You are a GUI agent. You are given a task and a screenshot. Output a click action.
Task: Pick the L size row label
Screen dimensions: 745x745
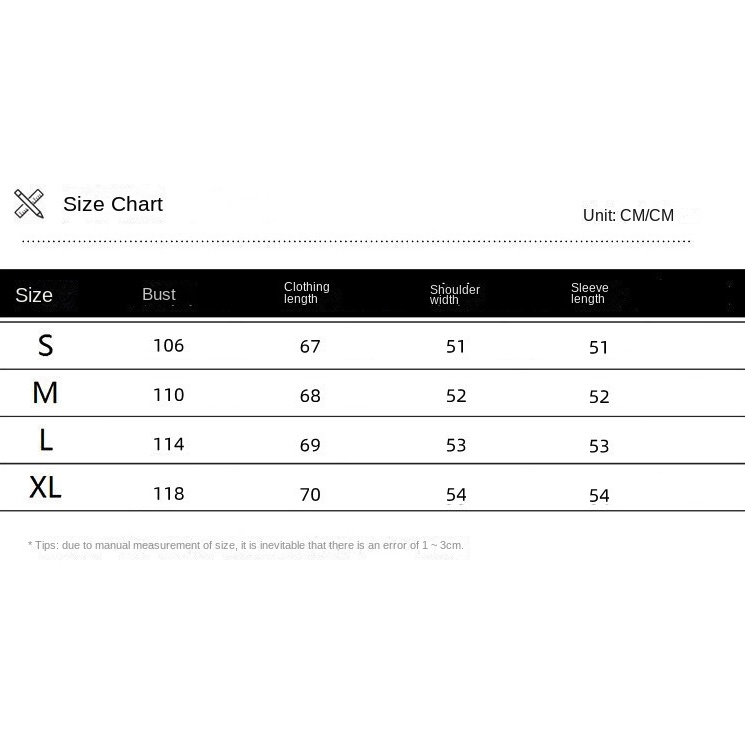[x=46, y=440]
